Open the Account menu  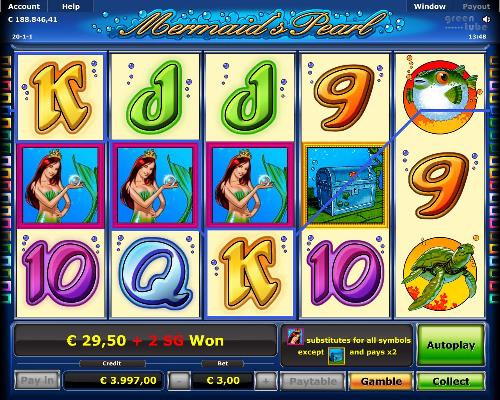tap(24, 6)
